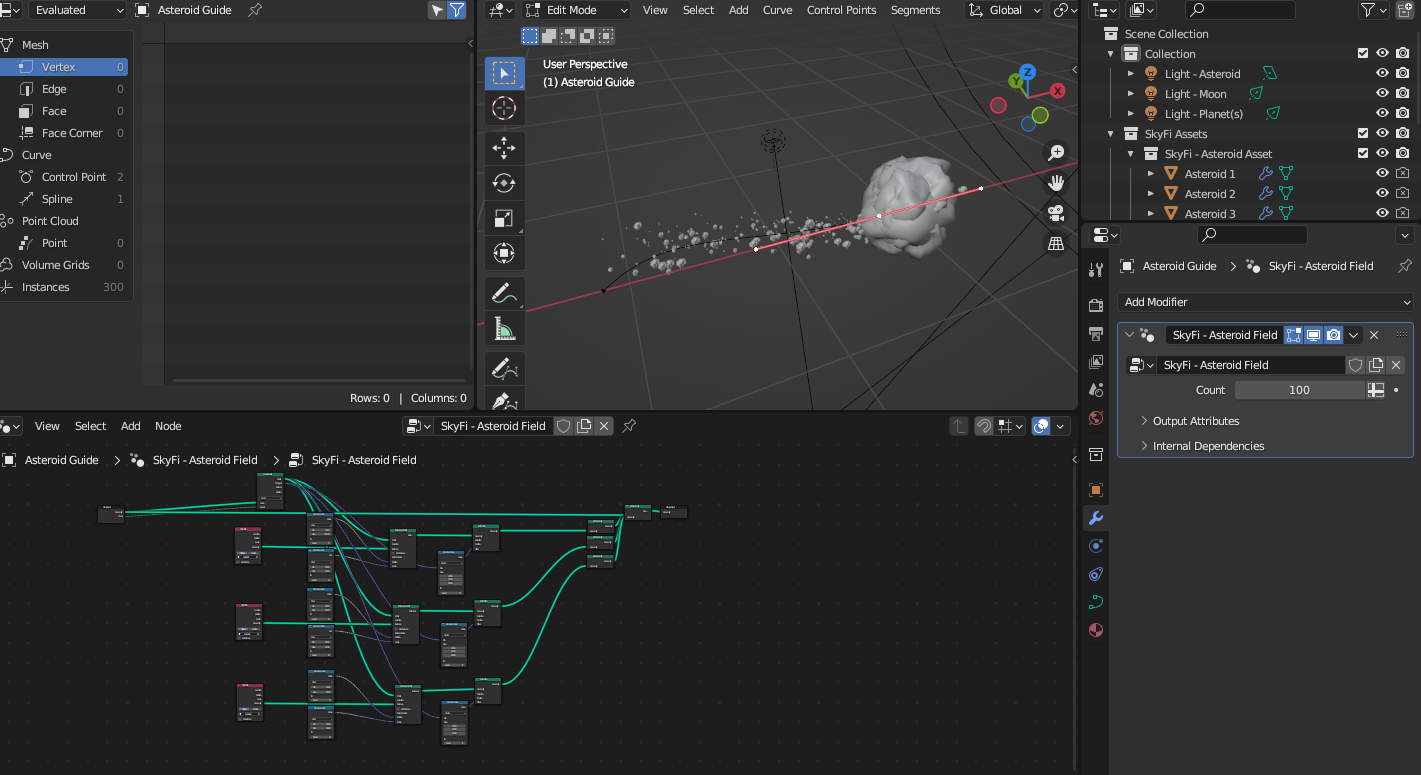The width and height of the screenshot is (1421, 775).
Task: Open the Output properties tab
Action: point(1096,333)
